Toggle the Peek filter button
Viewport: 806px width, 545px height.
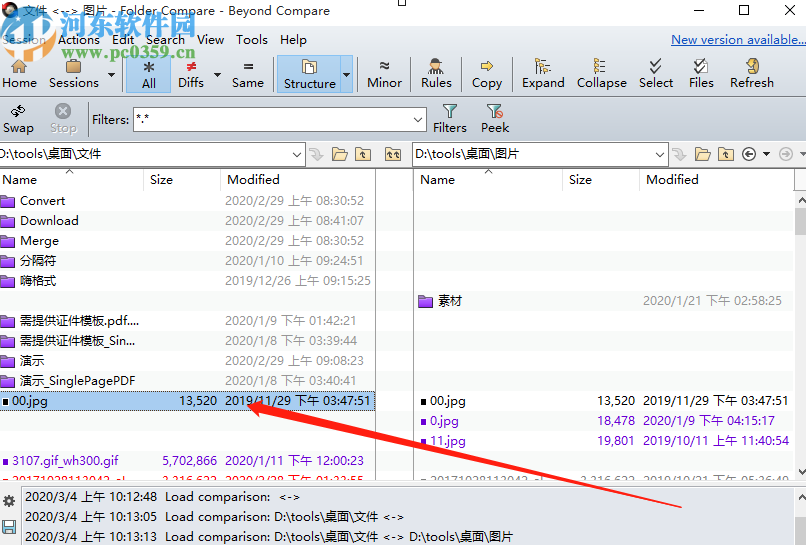pyautogui.click(x=494, y=119)
